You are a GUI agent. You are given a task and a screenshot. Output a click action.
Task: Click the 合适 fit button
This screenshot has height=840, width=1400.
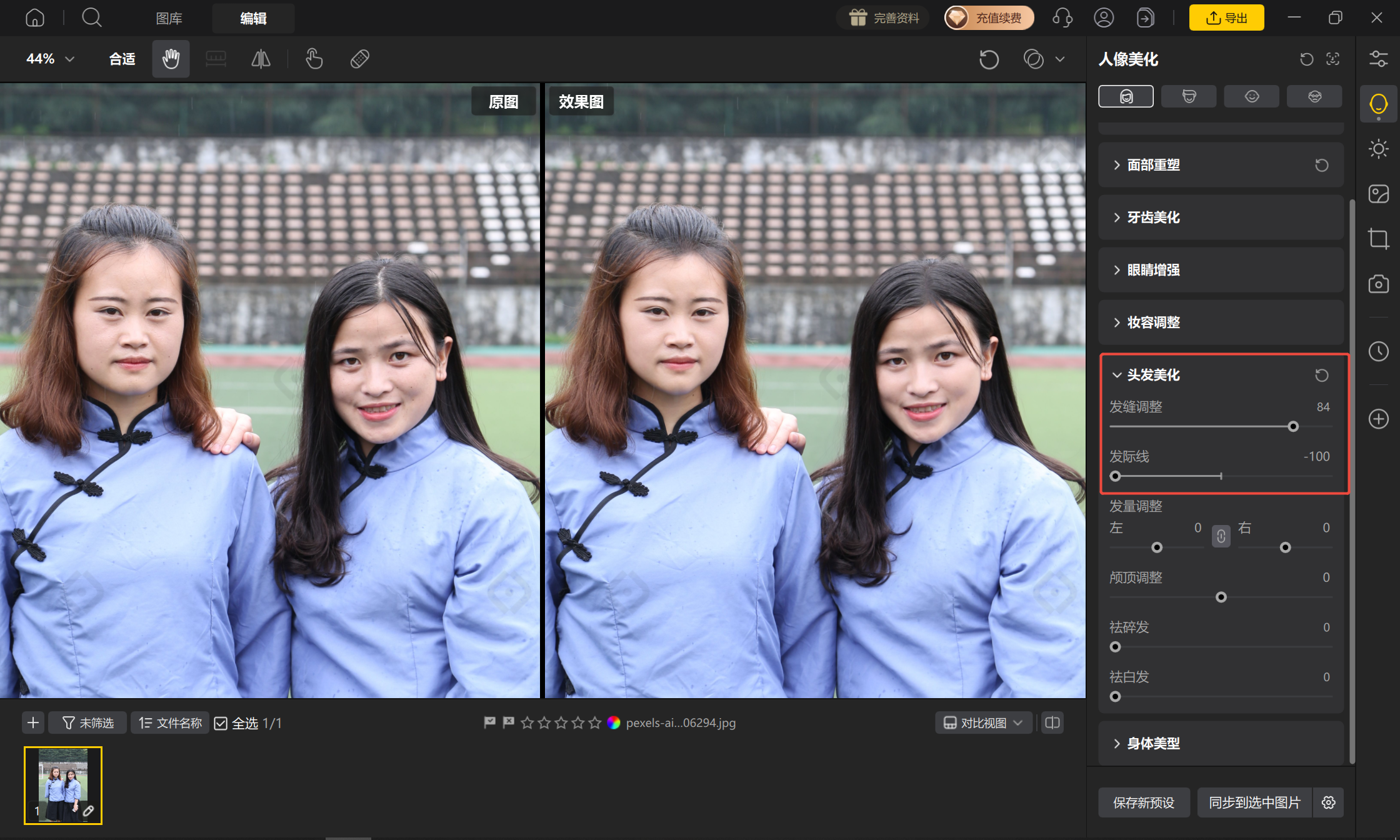tap(122, 59)
